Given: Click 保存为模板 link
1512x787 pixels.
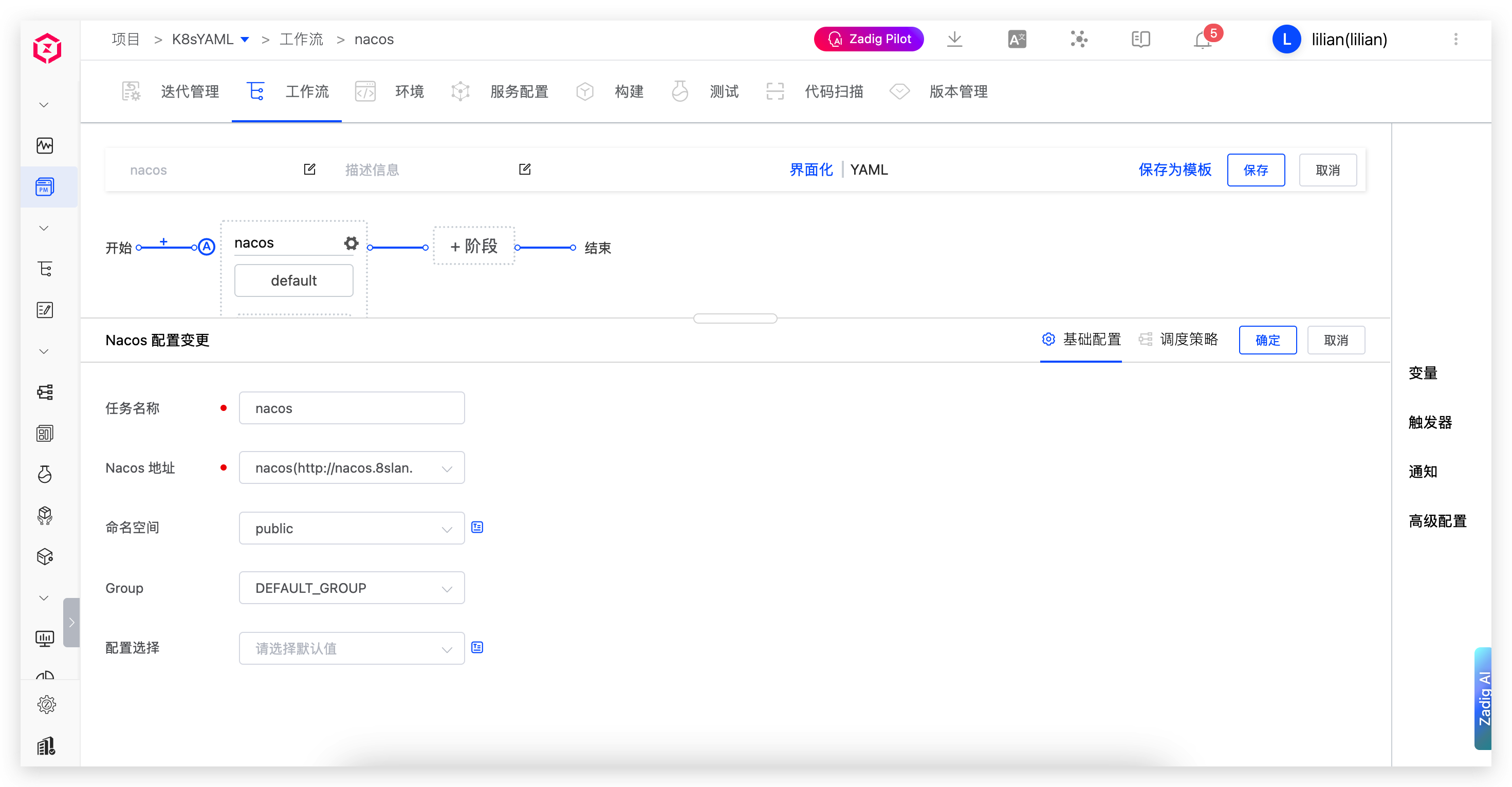Looking at the screenshot, I should (1174, 170).
